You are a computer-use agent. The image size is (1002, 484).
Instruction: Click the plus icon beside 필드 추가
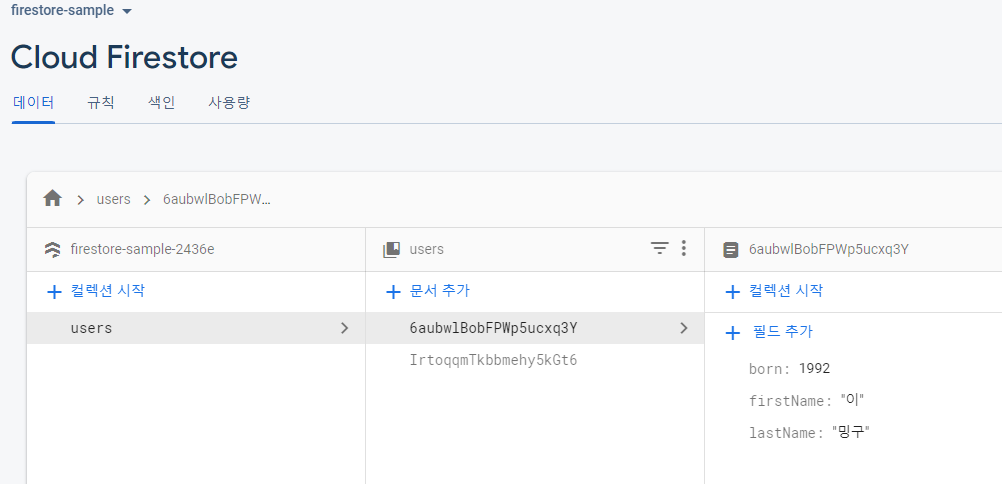(x=732, y=333)
